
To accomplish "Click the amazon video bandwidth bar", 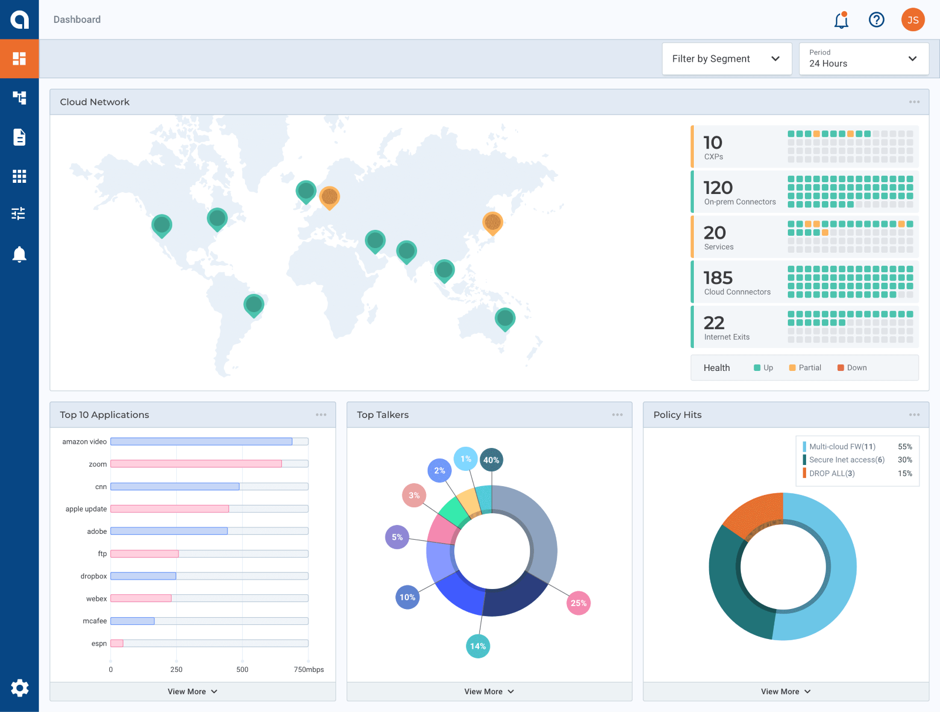I will click(201, 441).
